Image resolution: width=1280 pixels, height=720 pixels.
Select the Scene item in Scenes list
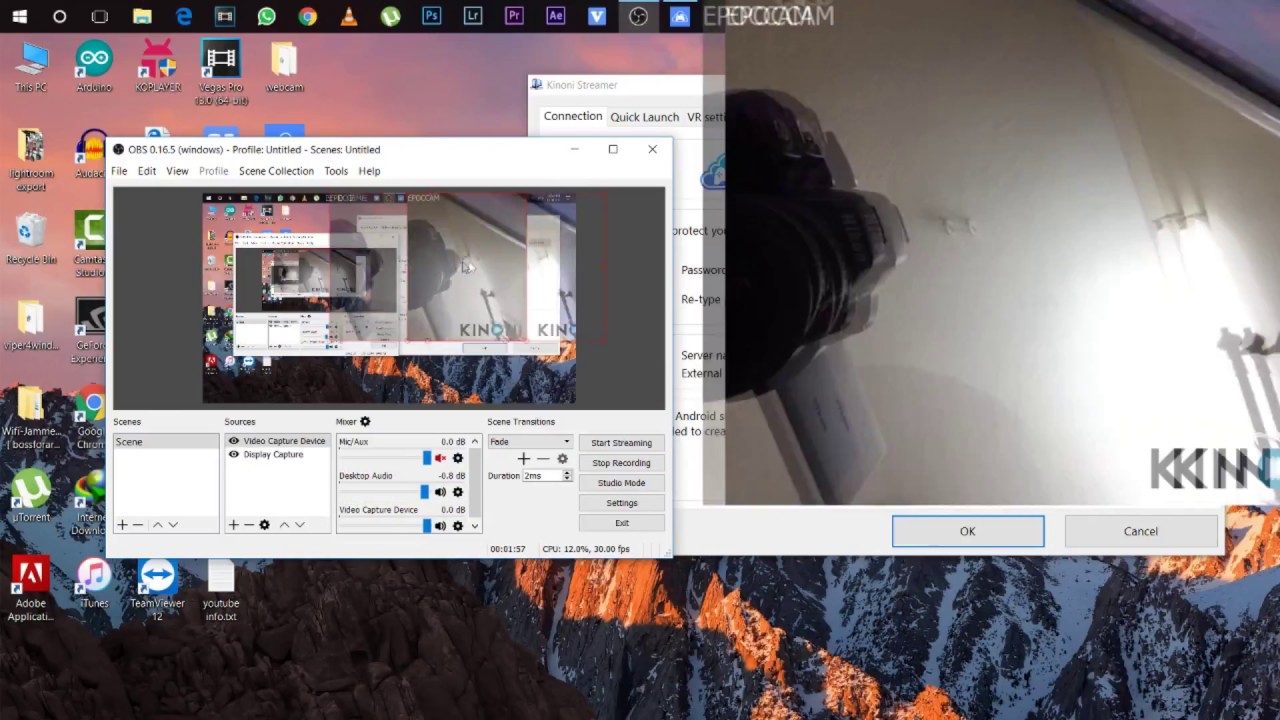coord(166,442)
